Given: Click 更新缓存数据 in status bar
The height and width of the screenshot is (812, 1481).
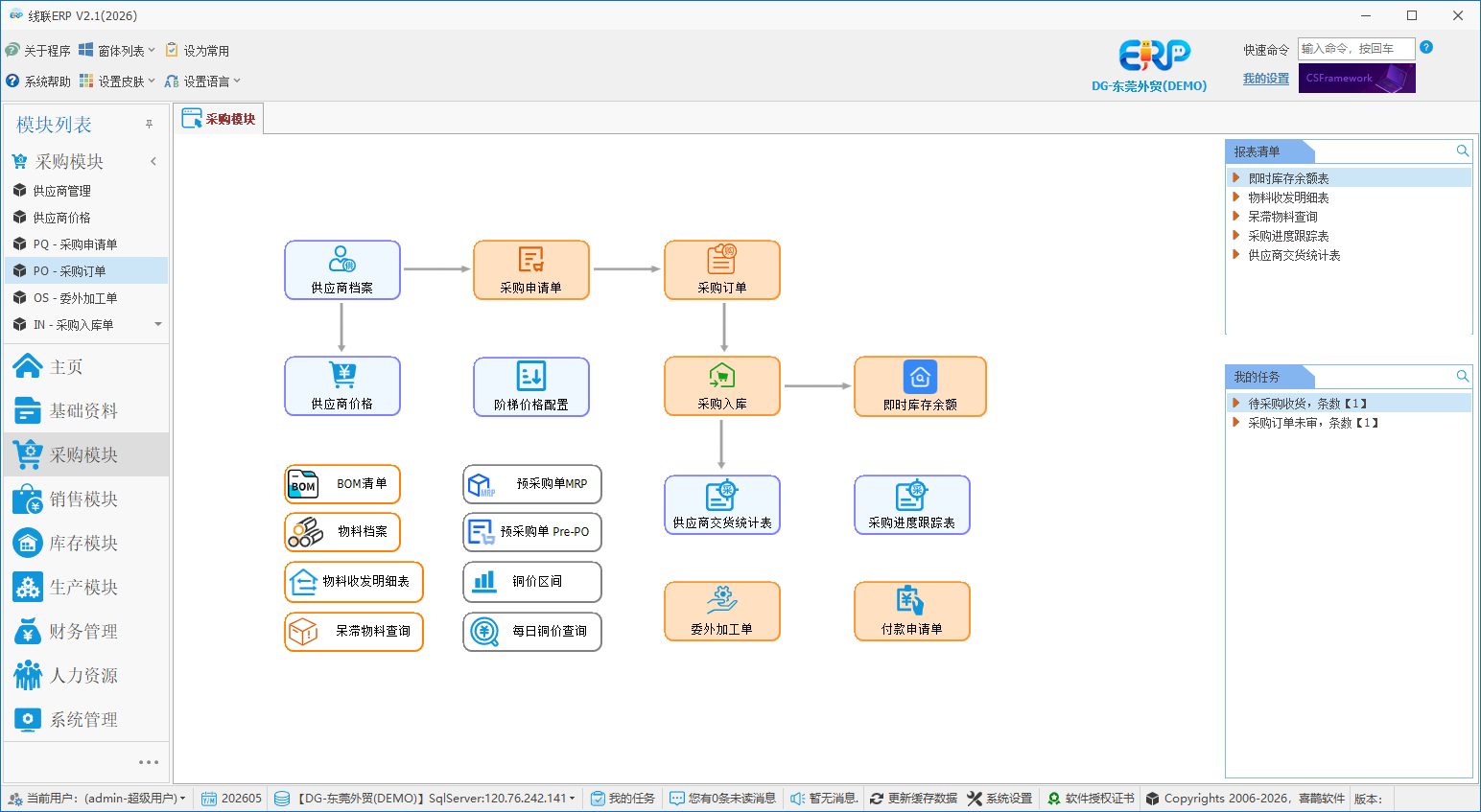Looking at the screenshot, I should point(913,798).
